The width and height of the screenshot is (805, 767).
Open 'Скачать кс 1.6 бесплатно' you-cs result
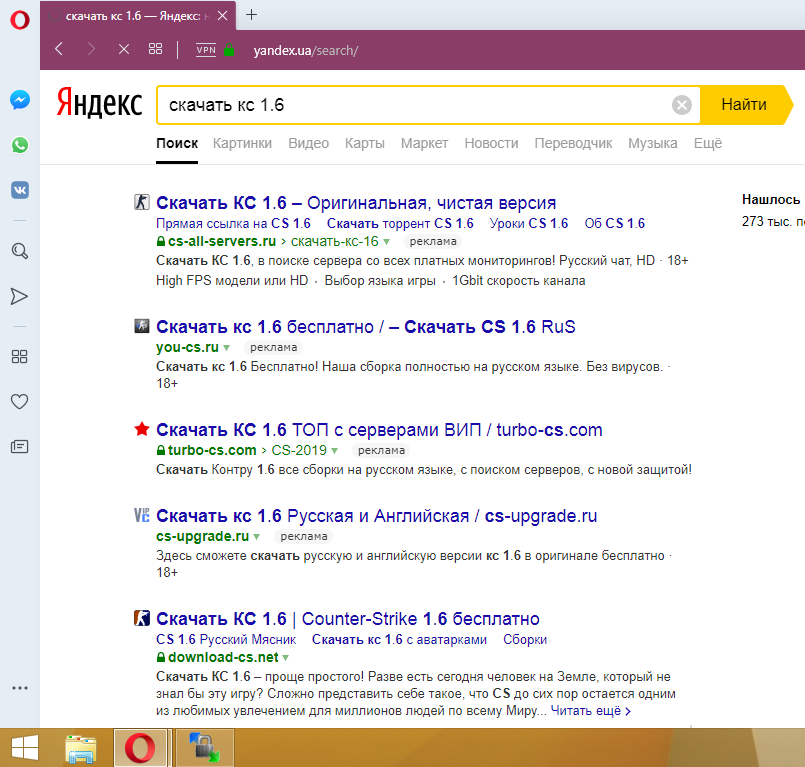click(366, 327)
